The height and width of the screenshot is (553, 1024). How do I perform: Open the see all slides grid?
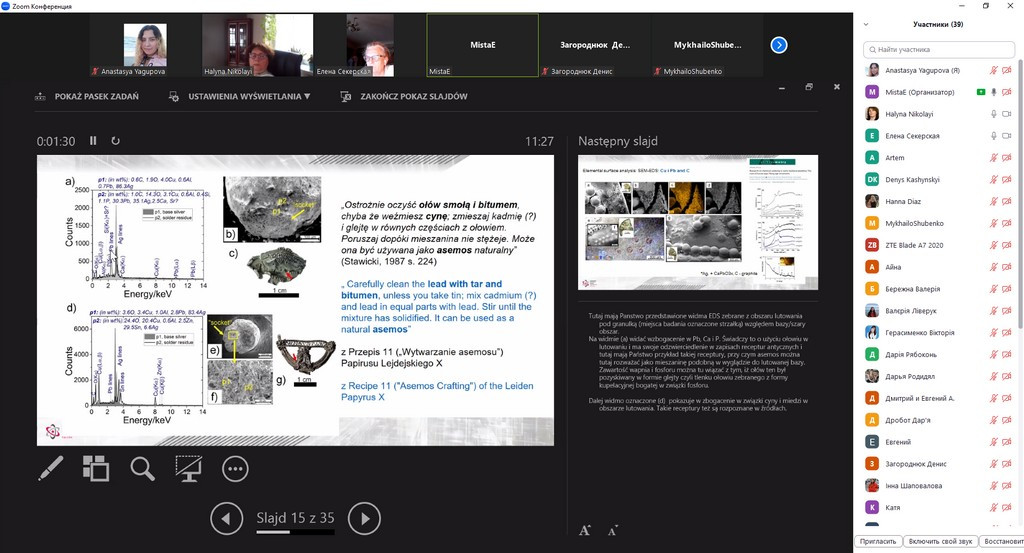(x=96, y=468)
